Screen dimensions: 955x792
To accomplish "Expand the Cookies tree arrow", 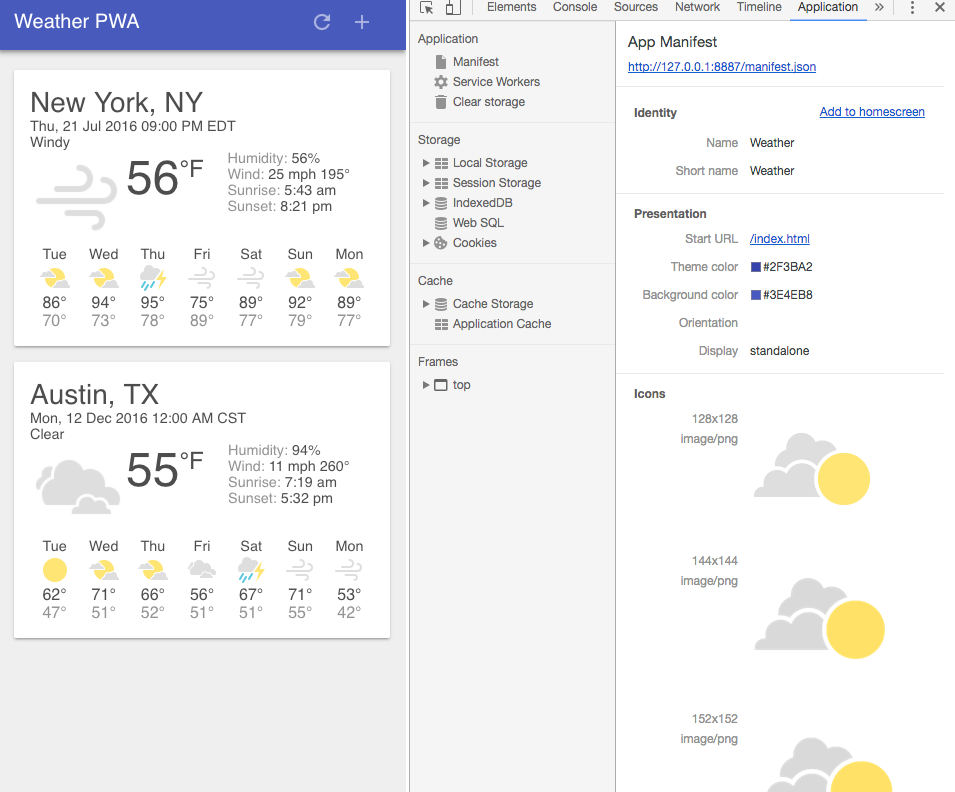I will click(426, 242).
